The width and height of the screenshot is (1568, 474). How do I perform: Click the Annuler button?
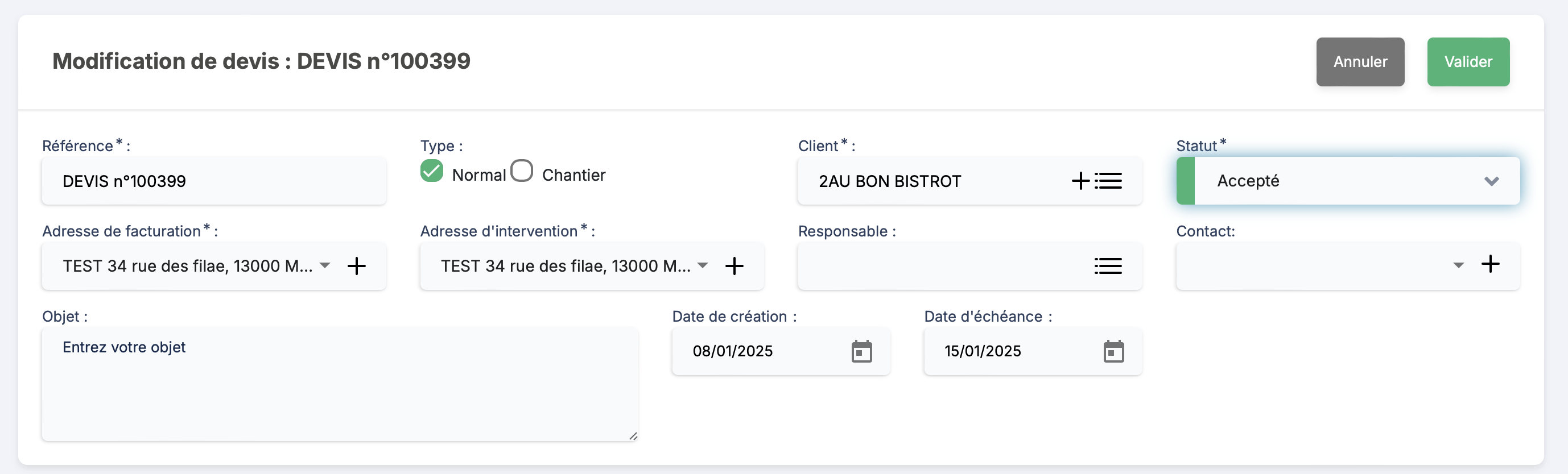(1360, 62)
